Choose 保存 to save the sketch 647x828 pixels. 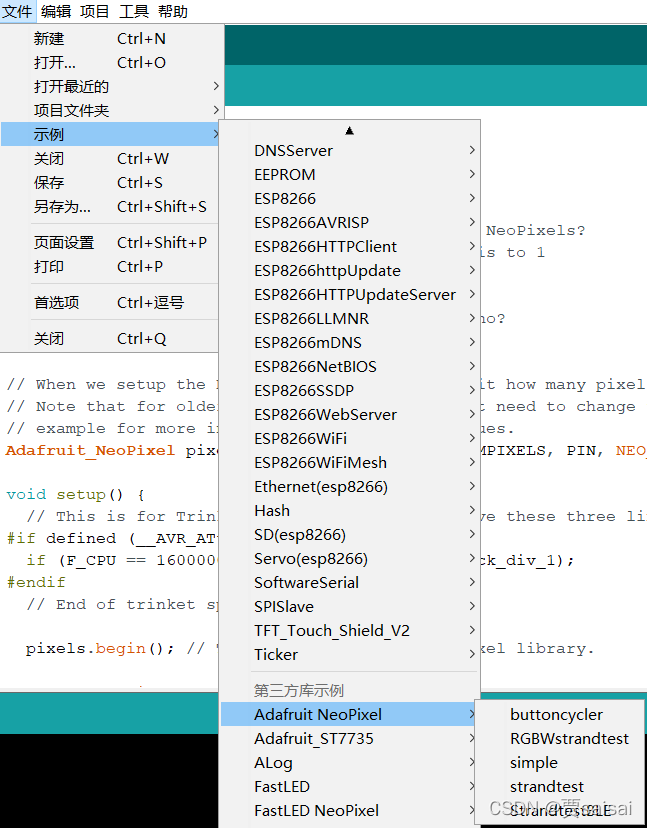(x=110, y=182)
